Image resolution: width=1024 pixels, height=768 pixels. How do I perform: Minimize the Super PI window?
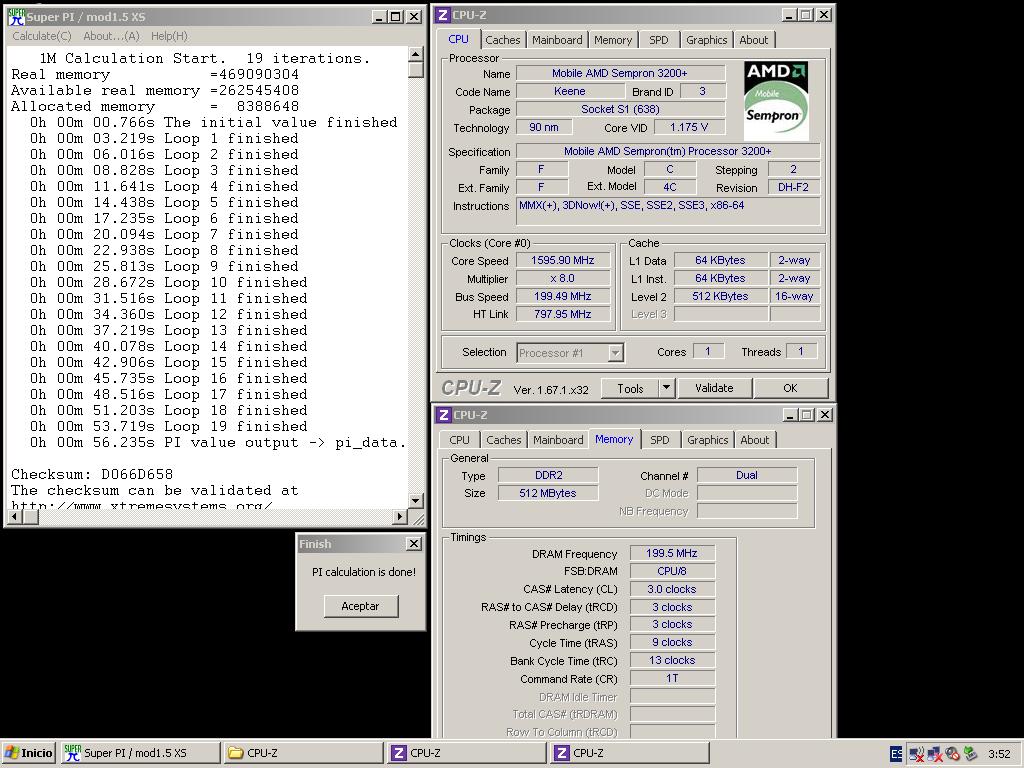click(379, 17)
